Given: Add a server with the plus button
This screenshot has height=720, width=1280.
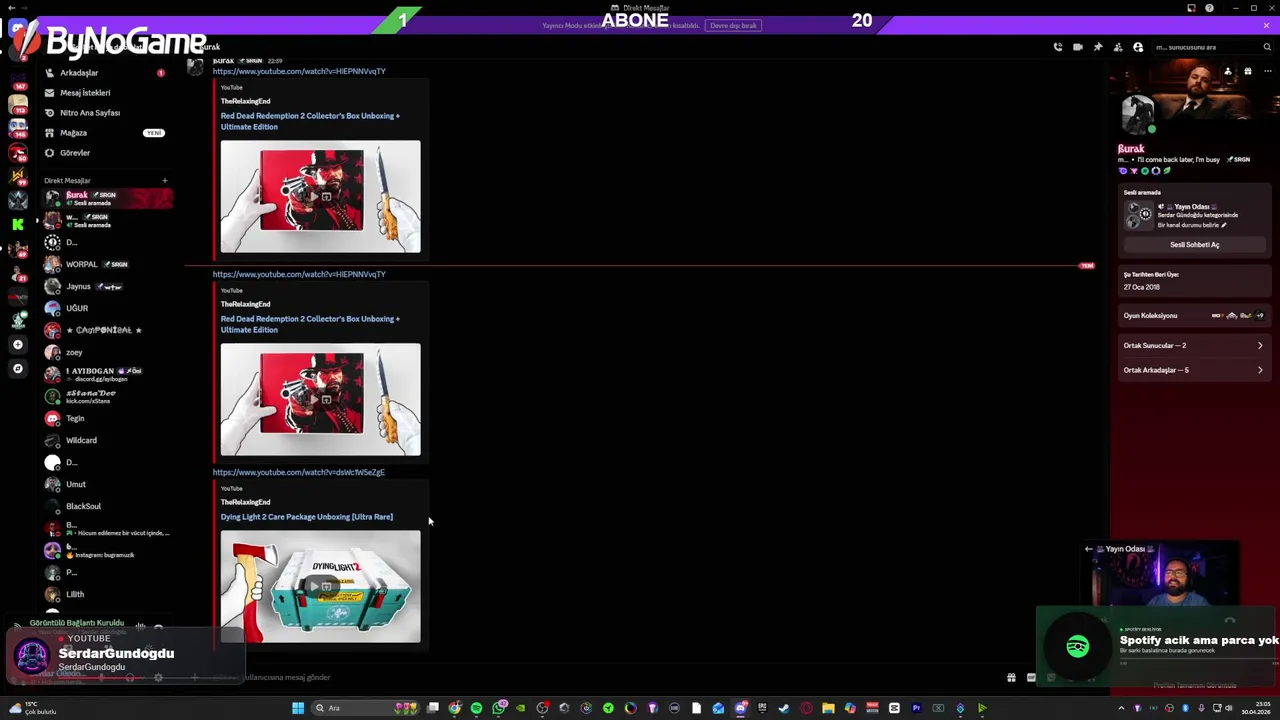Looking at the screenshot, I should pos(17,345).
